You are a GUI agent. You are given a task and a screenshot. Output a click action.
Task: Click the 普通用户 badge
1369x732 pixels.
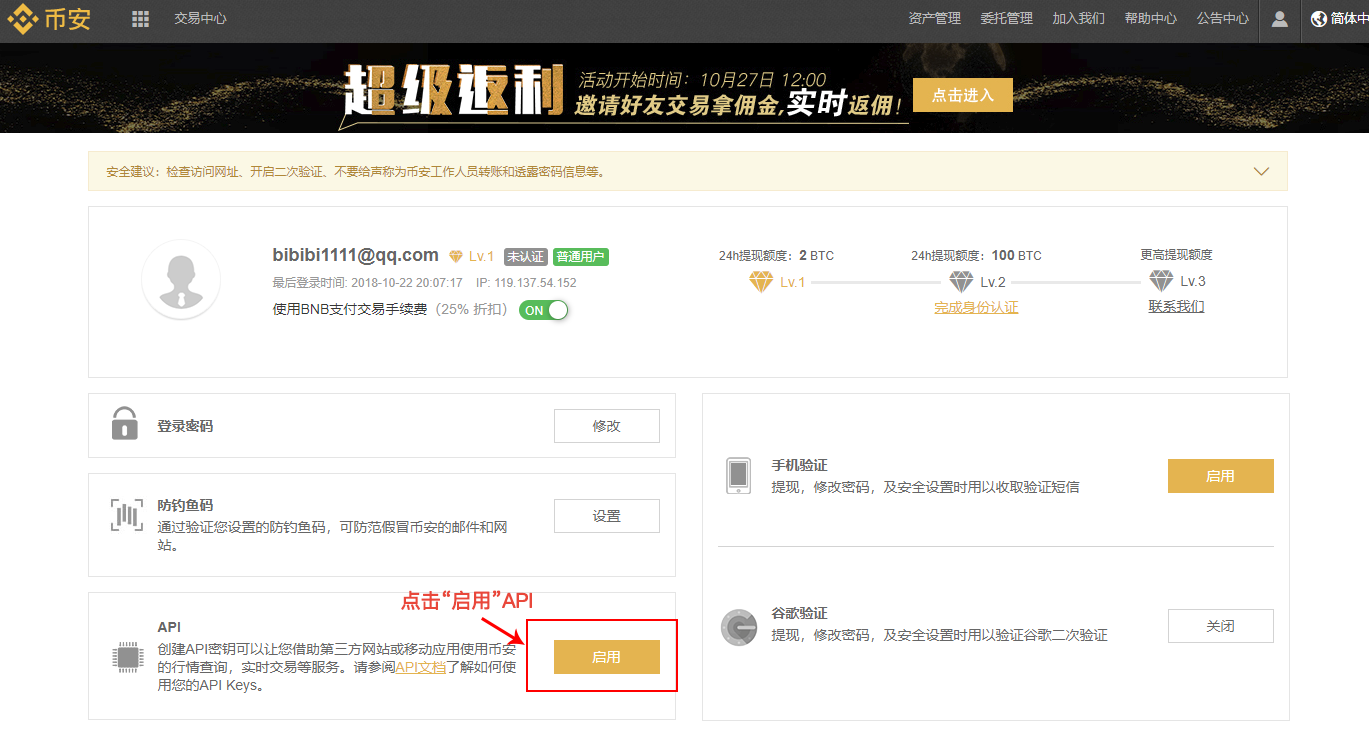pos(581,256)
